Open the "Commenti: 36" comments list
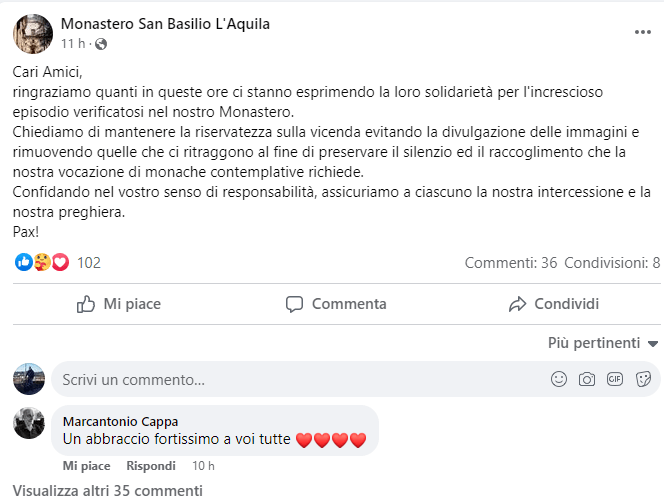 pos(510,263)
